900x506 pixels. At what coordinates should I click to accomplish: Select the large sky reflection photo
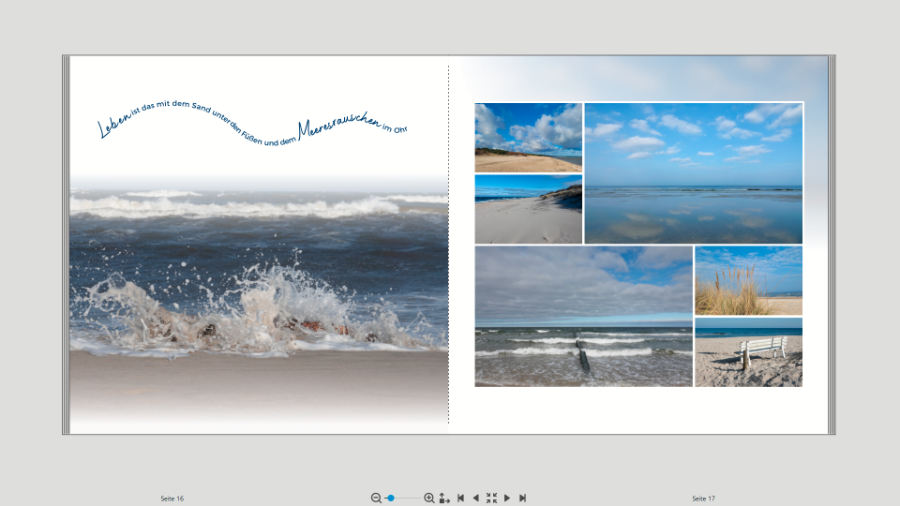(693, 173)
